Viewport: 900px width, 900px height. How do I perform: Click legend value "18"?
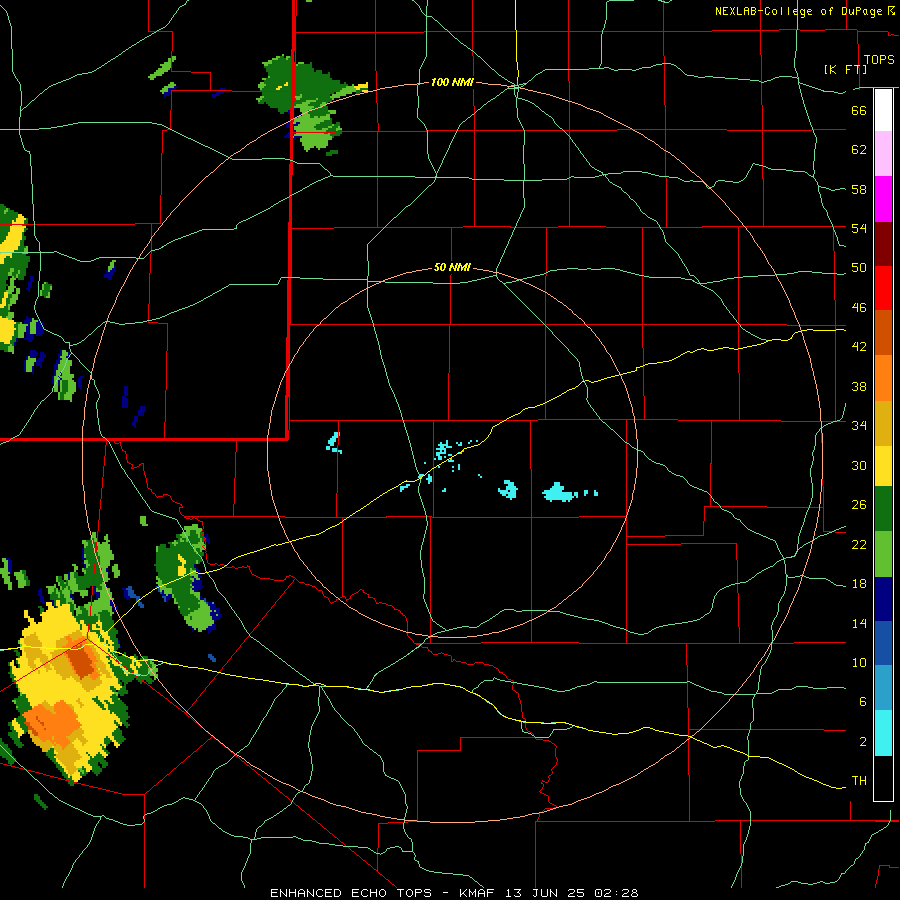pyautogui.click(x=859, y=584)
